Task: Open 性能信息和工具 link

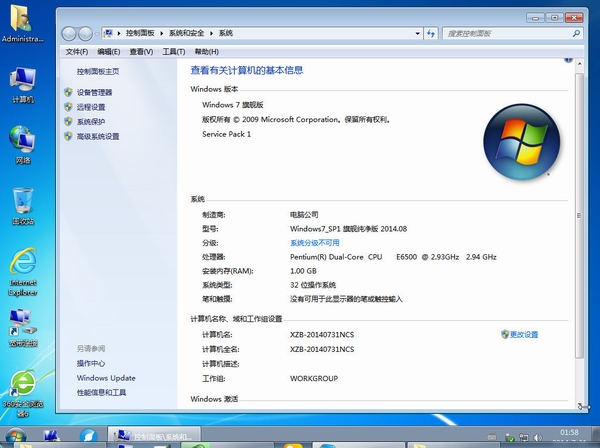Action: 101,393
